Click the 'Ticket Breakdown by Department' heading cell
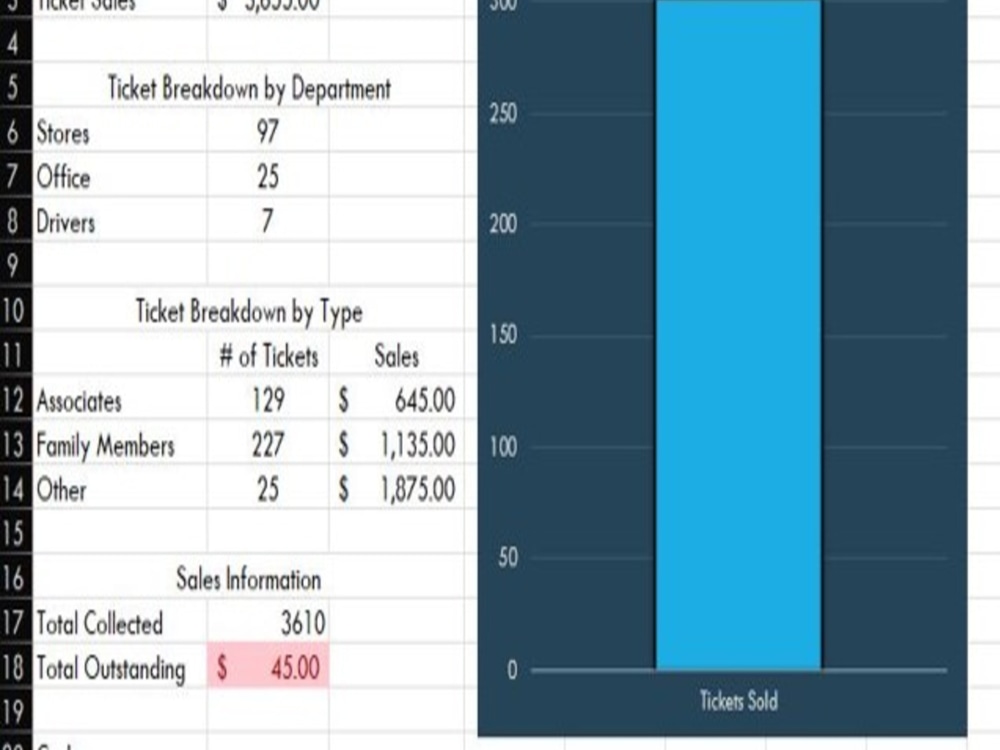Image resolution: width=1000 pixels, height=750 pixels. click(249, 87)
